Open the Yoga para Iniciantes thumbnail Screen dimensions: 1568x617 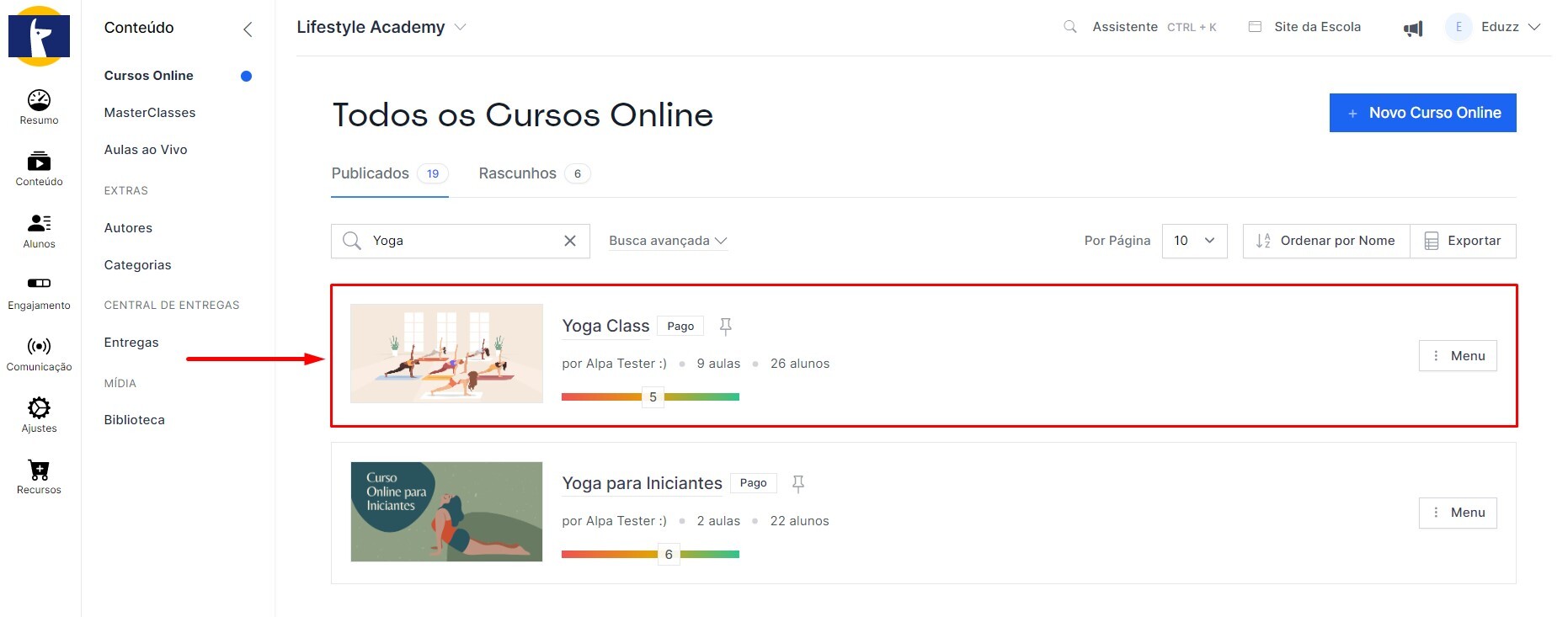pos(446,512)
